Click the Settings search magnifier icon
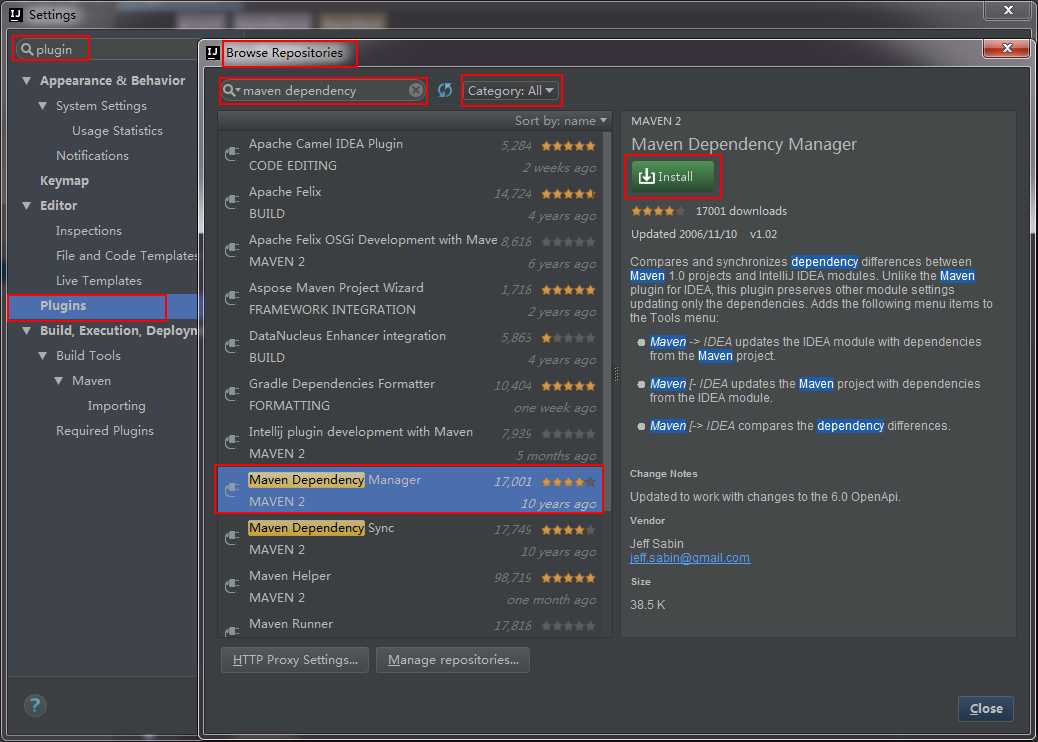1038x742 pixels. [x=26, y=49]
